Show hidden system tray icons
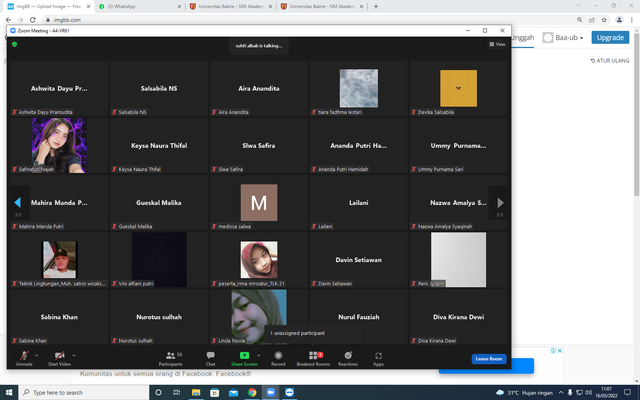 561,393
